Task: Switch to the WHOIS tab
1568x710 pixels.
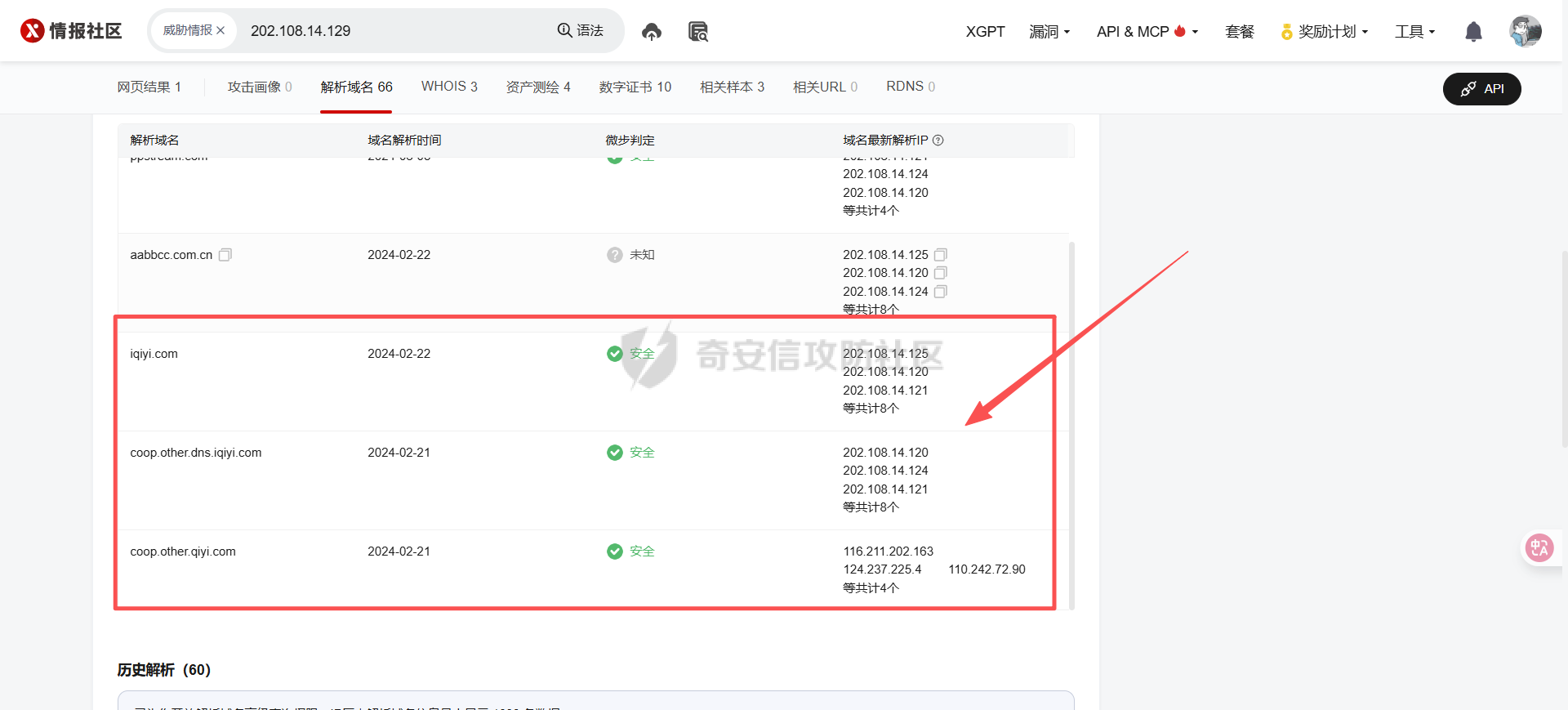Action: 449,87
